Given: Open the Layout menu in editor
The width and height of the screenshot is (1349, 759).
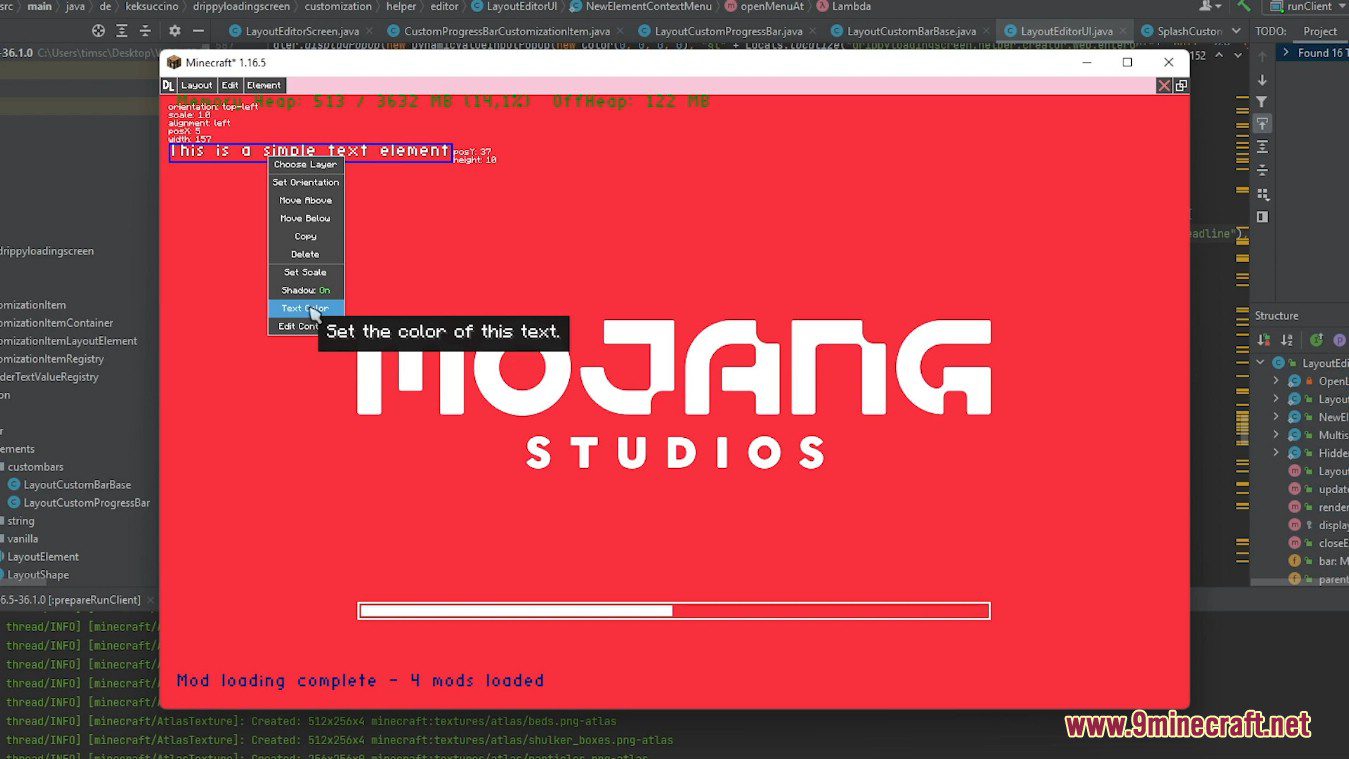Looking at the screenshot, I should tap(196, 86).
